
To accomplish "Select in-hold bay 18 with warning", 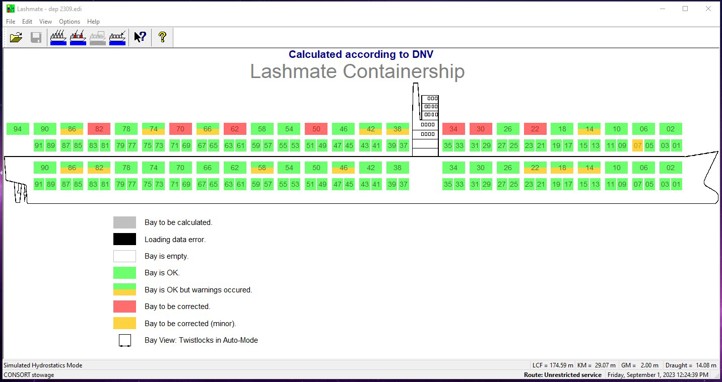I will [562, 168].
